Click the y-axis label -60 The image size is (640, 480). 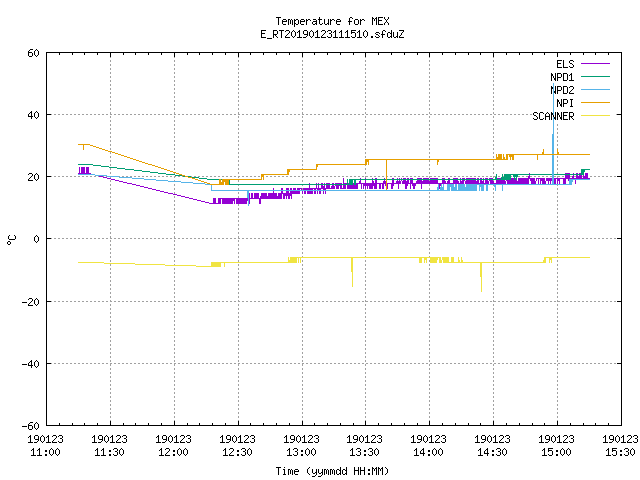(31, 426)
